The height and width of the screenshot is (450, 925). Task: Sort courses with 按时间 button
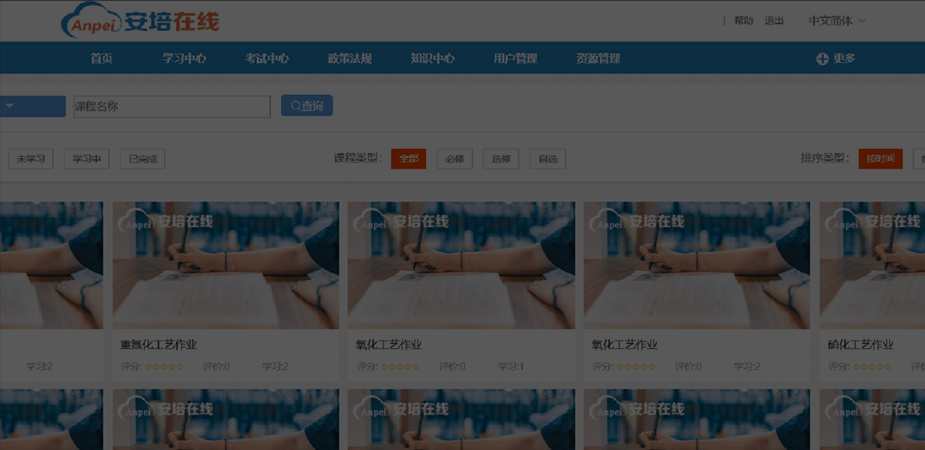coord(881,159)
